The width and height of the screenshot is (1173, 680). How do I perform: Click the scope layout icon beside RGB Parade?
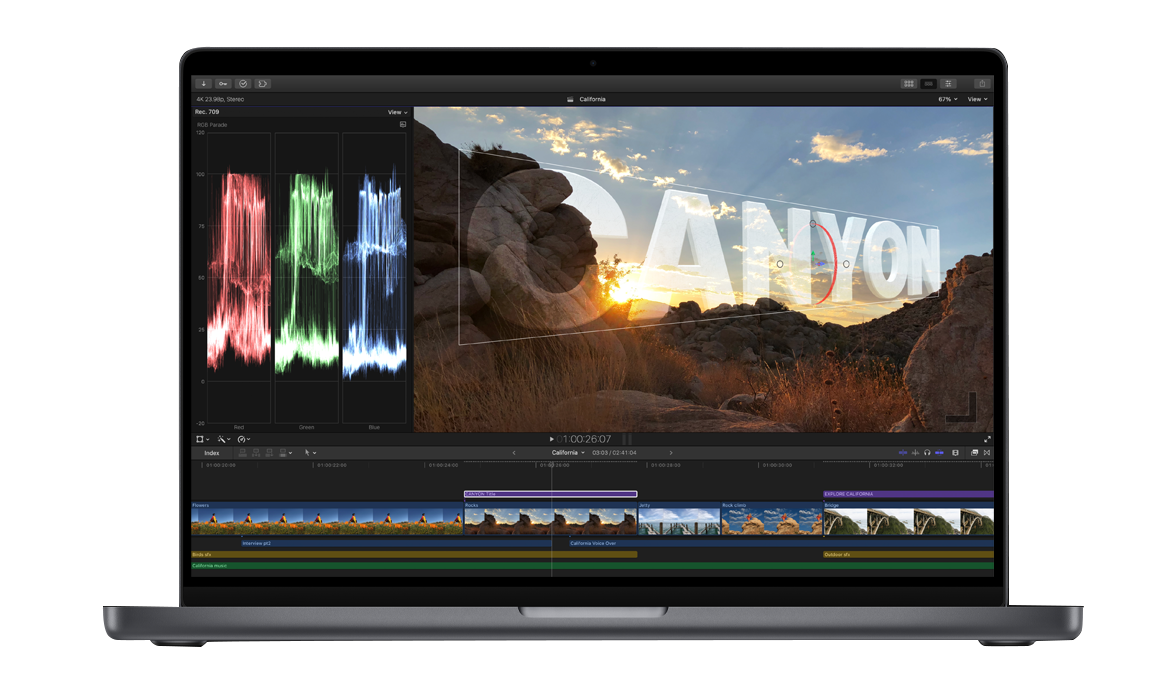(402, 124)
